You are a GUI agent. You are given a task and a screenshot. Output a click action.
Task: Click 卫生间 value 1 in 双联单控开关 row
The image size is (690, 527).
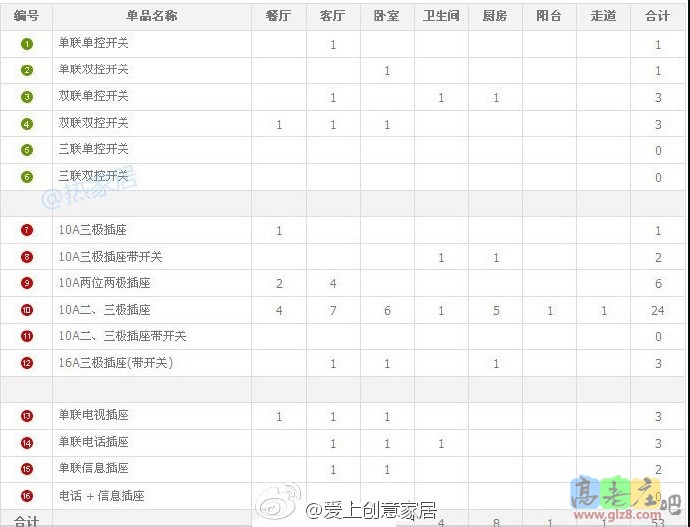click(441, 98)
